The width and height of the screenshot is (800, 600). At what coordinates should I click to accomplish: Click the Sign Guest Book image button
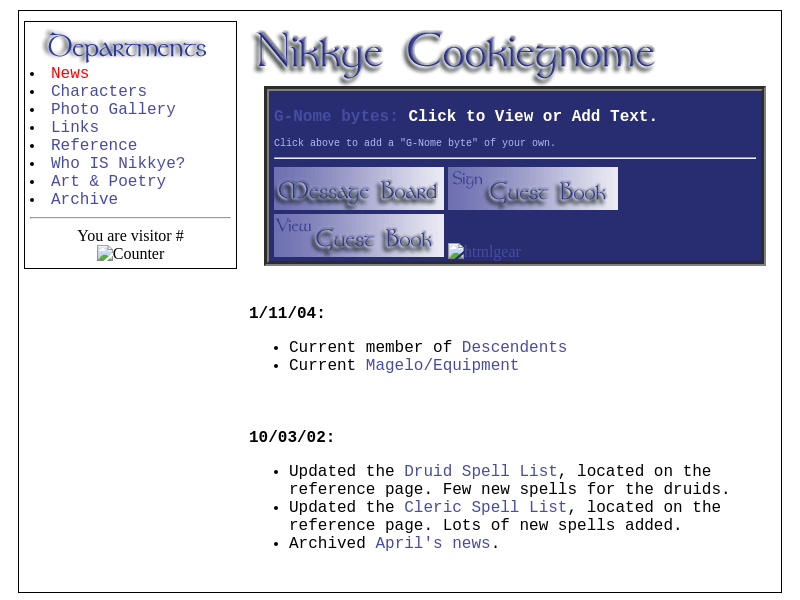tap(532, 189)
